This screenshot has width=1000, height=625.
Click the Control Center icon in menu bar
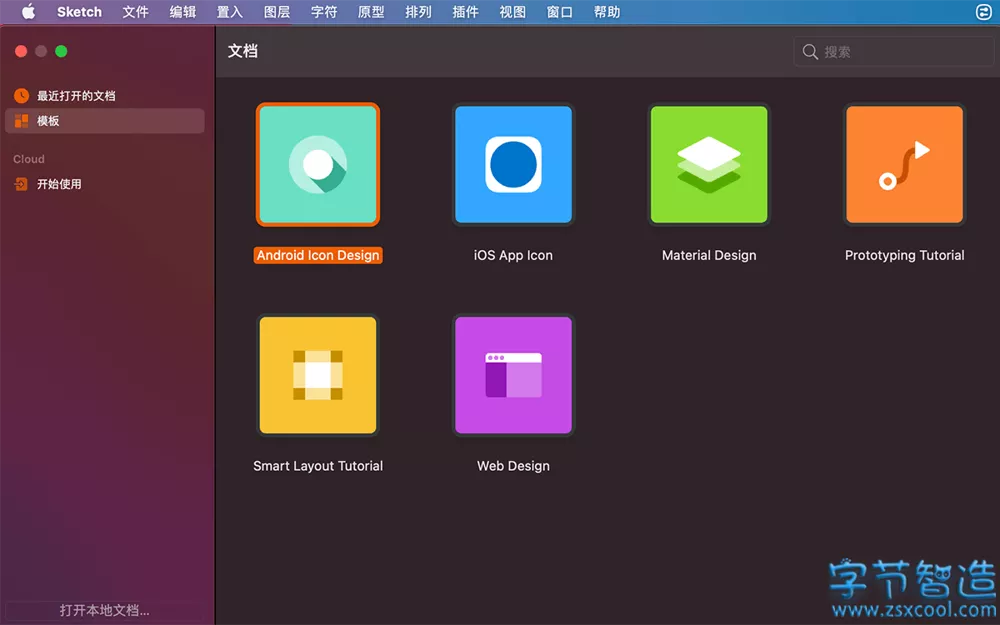point(983,11)
